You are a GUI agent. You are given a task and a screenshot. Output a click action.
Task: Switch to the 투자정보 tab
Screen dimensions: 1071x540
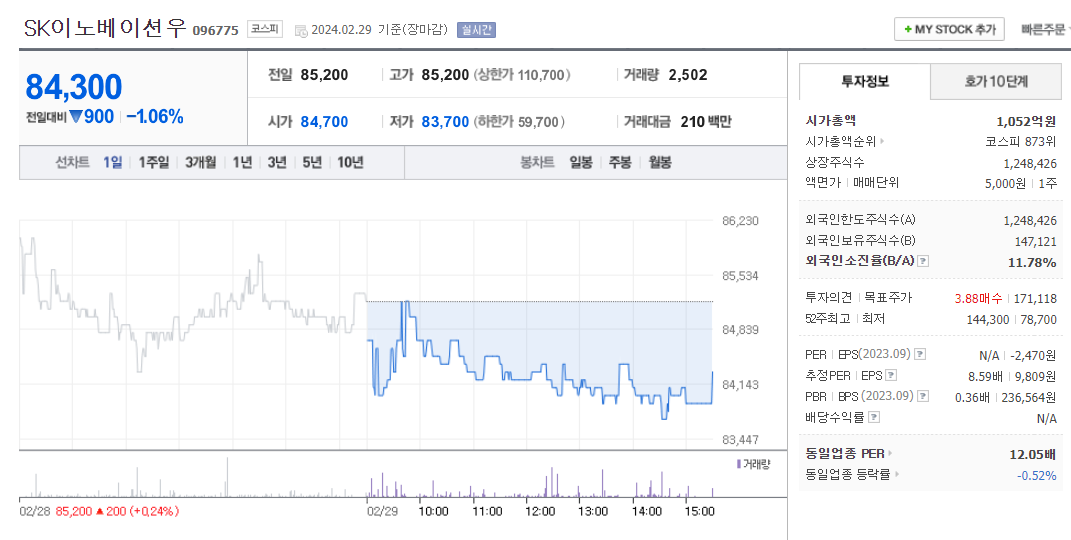pyautogui.click(x=865, y=82)
